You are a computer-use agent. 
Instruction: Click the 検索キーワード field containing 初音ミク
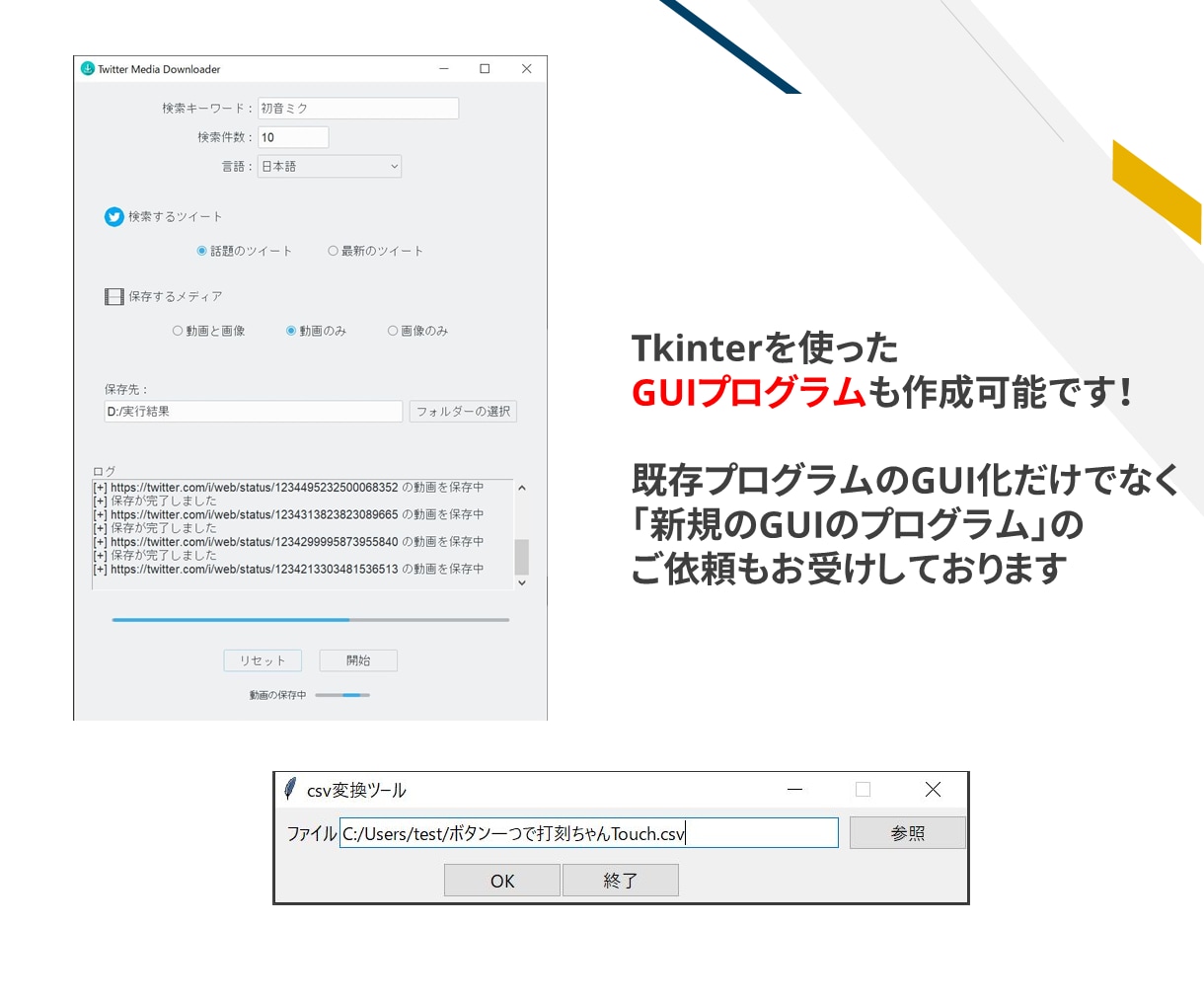[x=358, y=109]
